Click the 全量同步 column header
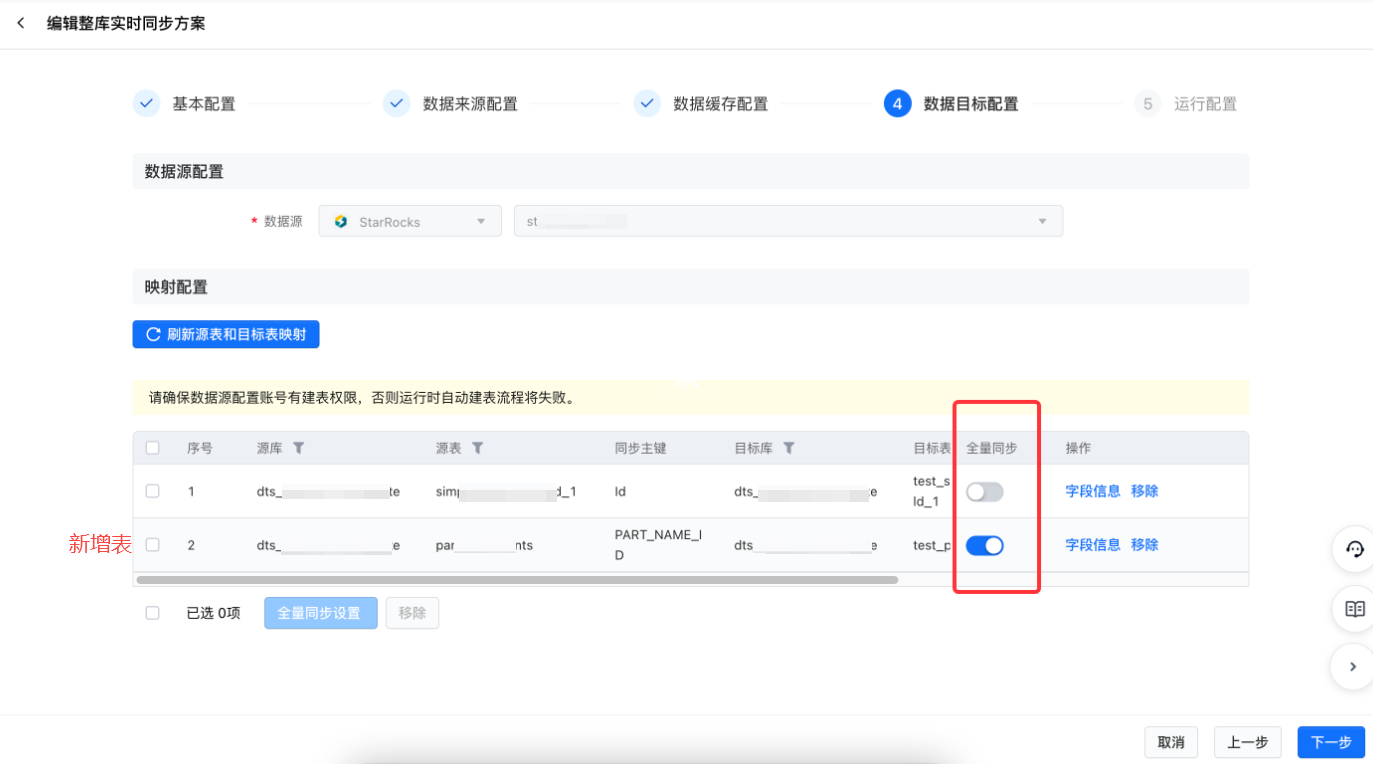This screenshot has width=1373, height=764. (992, 448)
